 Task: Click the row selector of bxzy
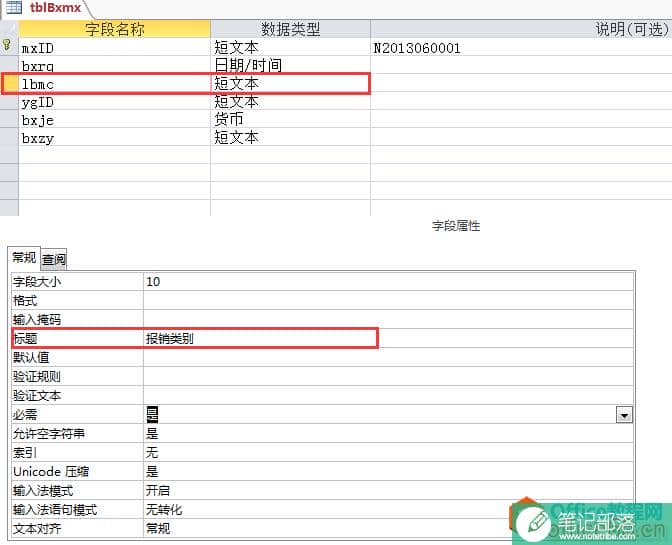pyautogui.click(x=9, y=138)
